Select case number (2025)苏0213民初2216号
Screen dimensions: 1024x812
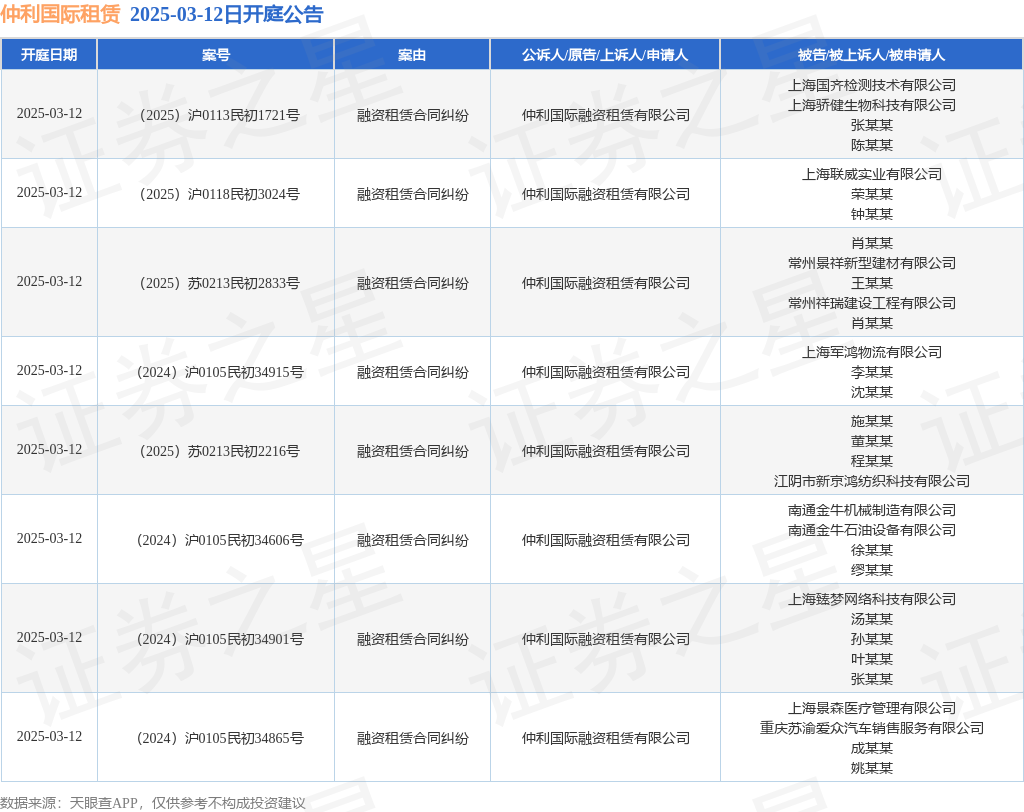216,451
